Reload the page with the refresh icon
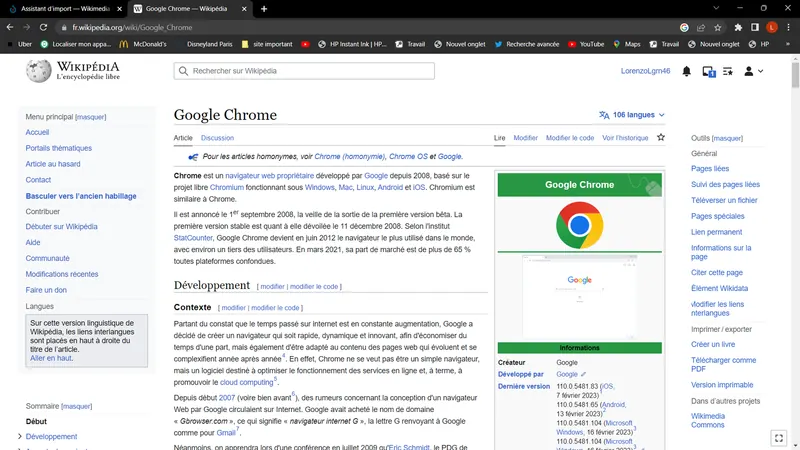The height and width of the screenshot is (450, 800). (43, 28)
